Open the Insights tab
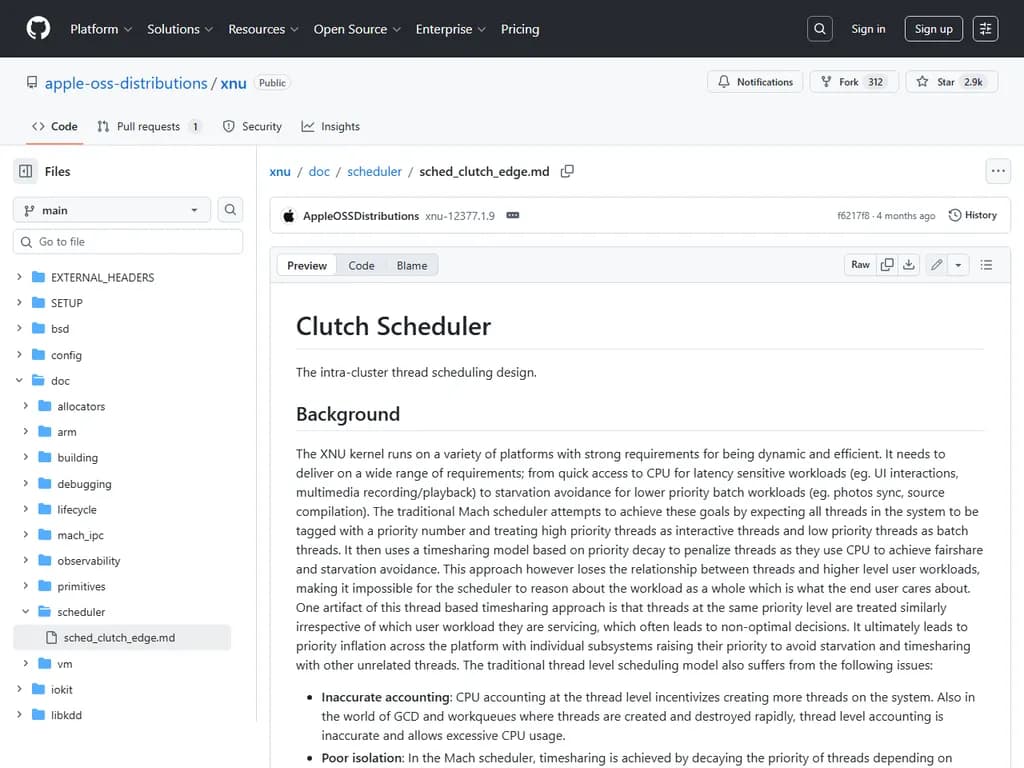 (330, 127)
